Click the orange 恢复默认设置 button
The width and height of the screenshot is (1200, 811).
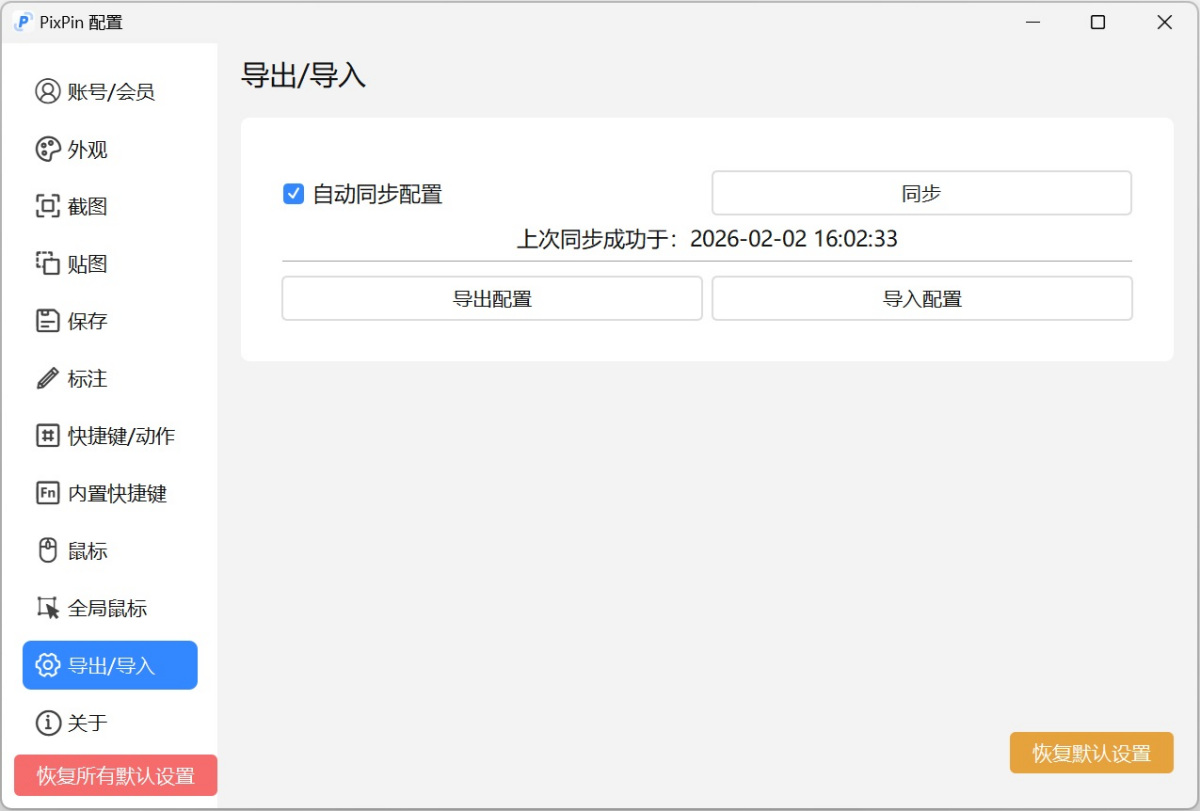(x=1091, y=753)
